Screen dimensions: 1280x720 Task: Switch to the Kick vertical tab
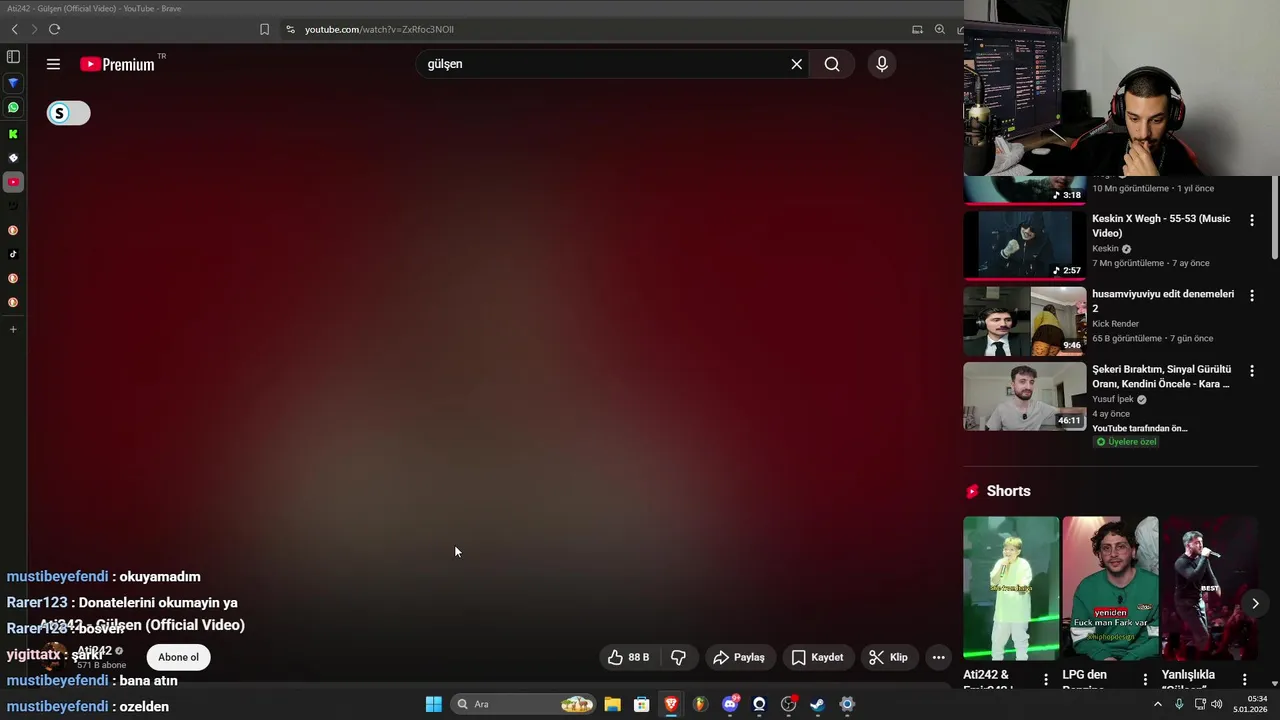13,133
